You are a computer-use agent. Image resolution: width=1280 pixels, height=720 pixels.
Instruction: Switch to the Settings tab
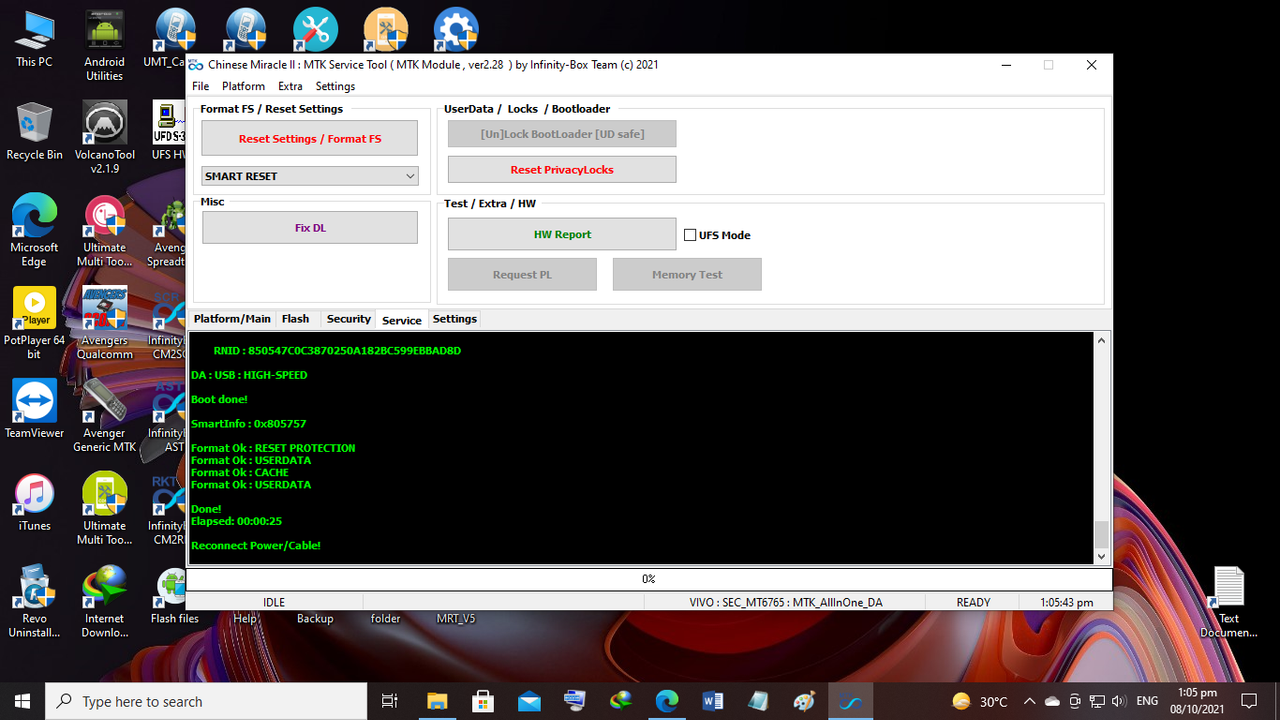point(455,319)
